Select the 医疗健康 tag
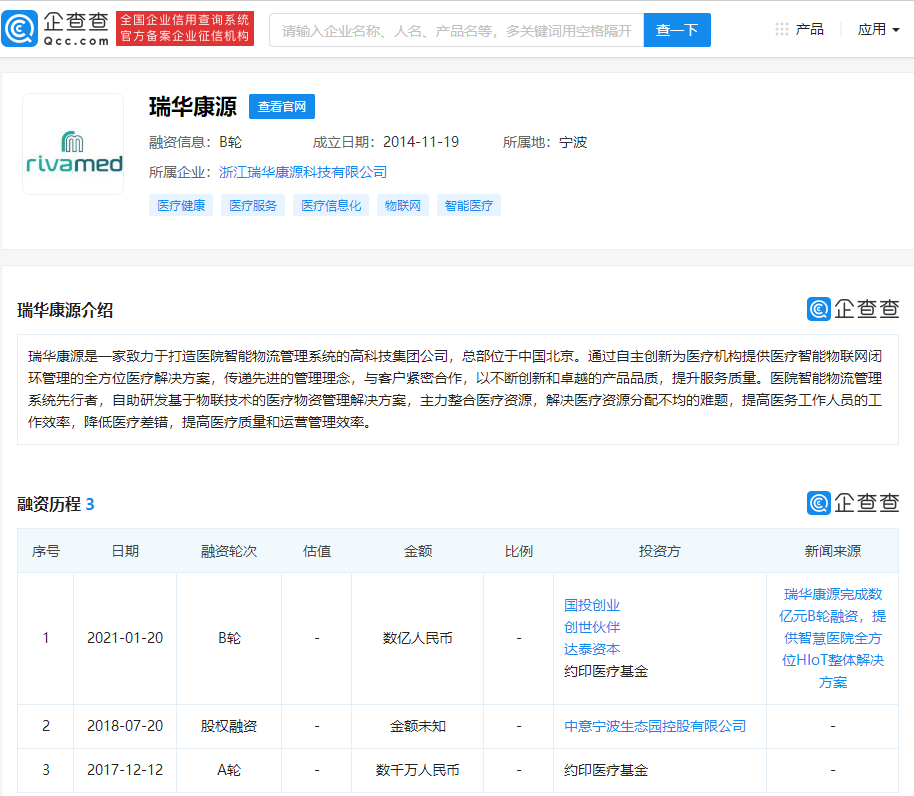Image resolution: width=914 pixels, height=796 pixels. click(x=181, y=206)
